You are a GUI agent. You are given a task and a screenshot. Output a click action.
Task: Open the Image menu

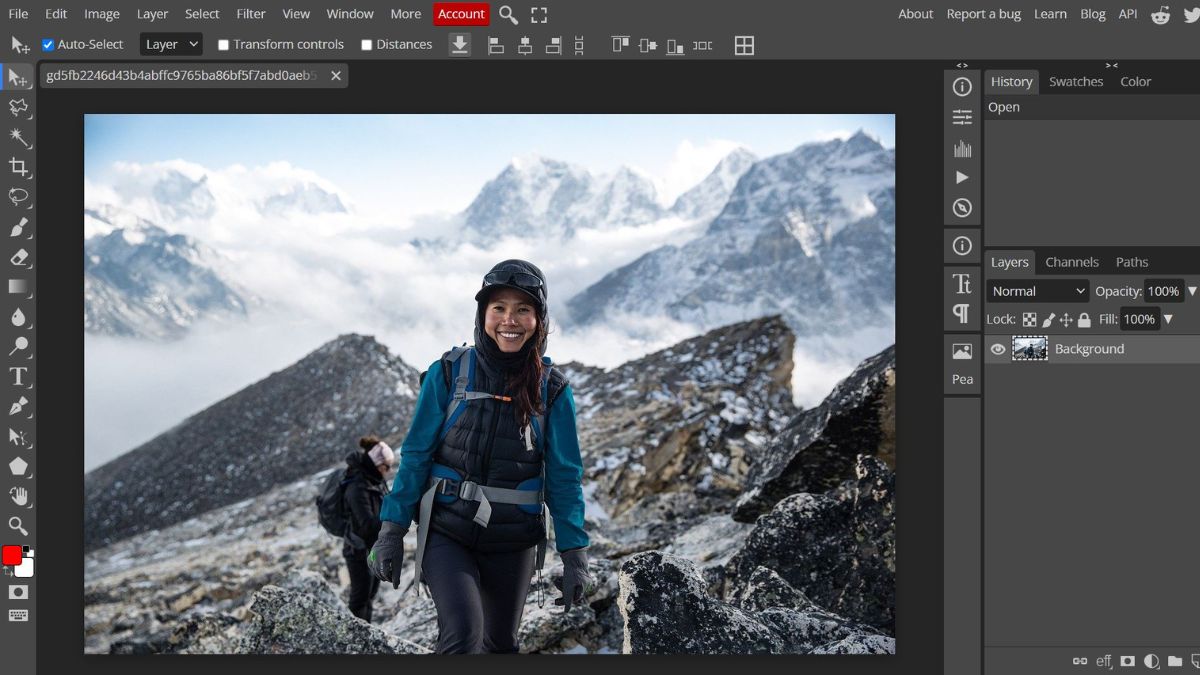pyautogui.click(x=102, y=14)
